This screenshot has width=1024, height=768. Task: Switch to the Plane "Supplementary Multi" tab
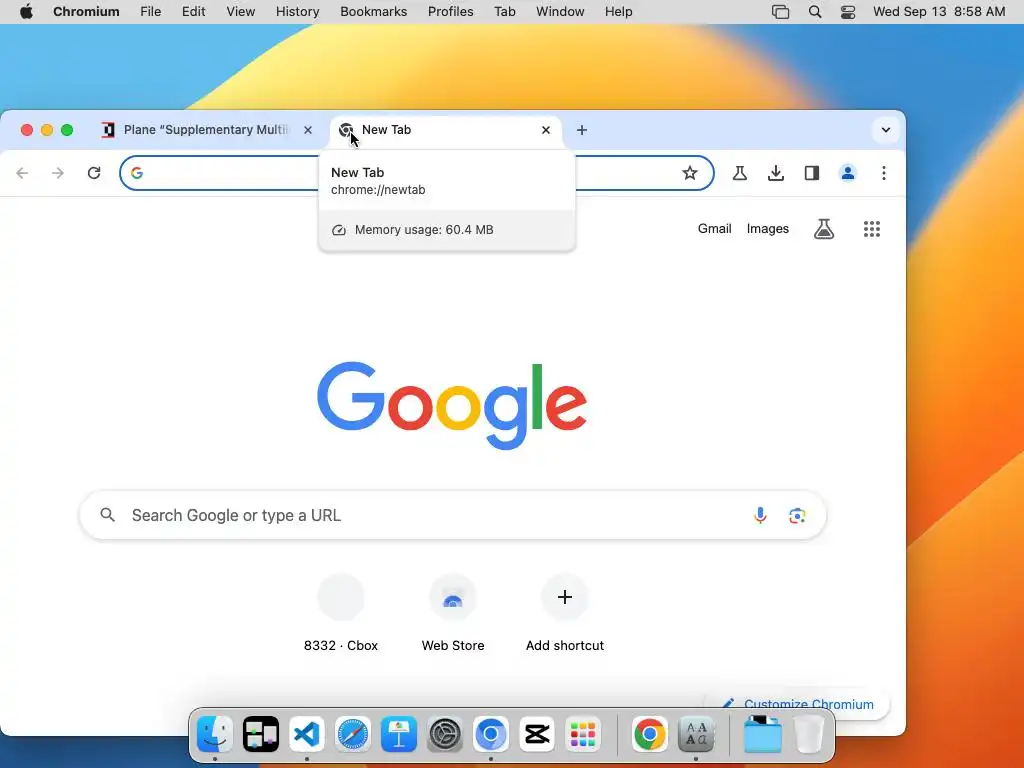tap(206, 130)
